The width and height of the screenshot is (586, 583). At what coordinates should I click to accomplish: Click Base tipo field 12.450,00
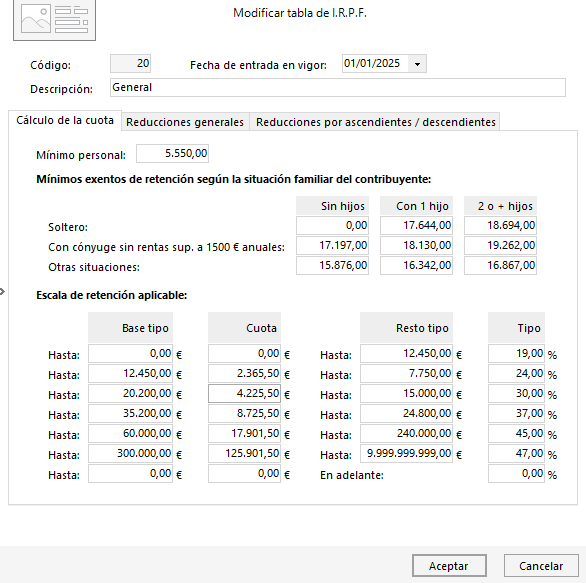point(130,374)
